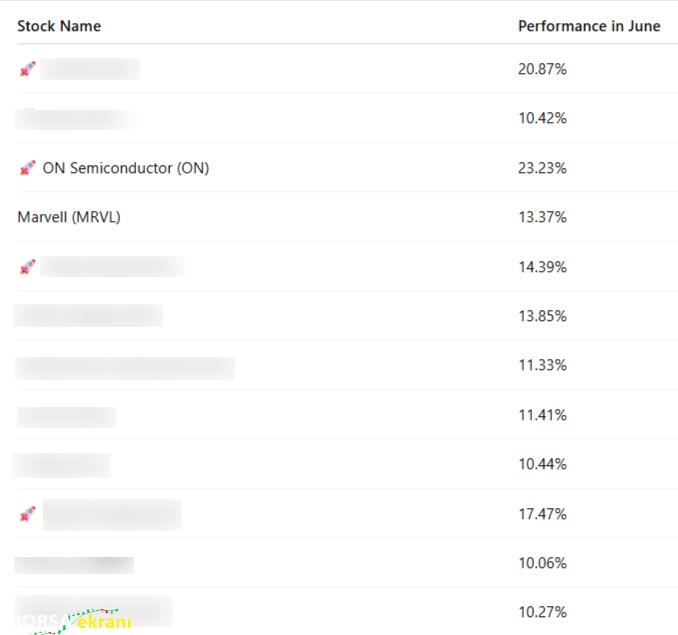Click the 14.39% performance value

(542, 267)
